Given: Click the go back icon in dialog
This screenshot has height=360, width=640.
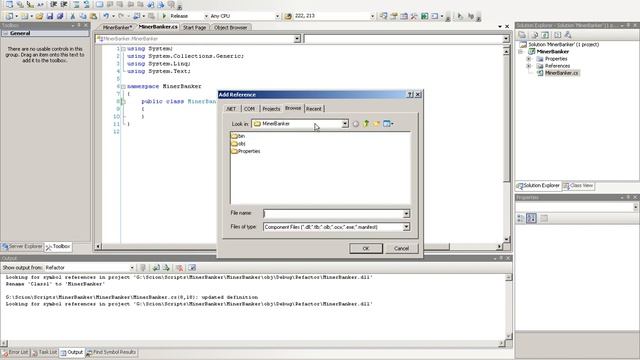Looking at the screenshot, I should point(356,124).
